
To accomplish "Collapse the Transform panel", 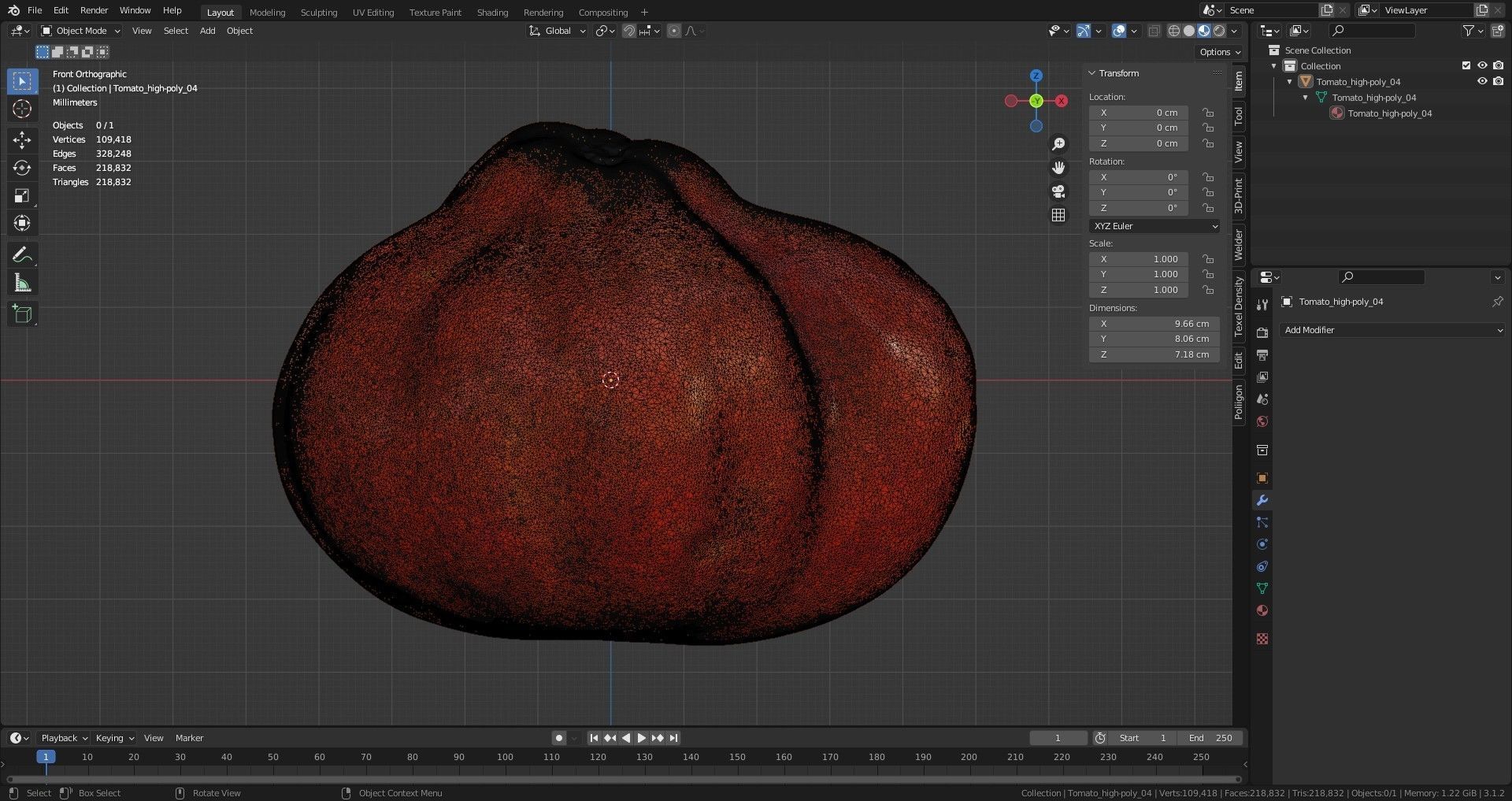I will tap(1092, 73).
